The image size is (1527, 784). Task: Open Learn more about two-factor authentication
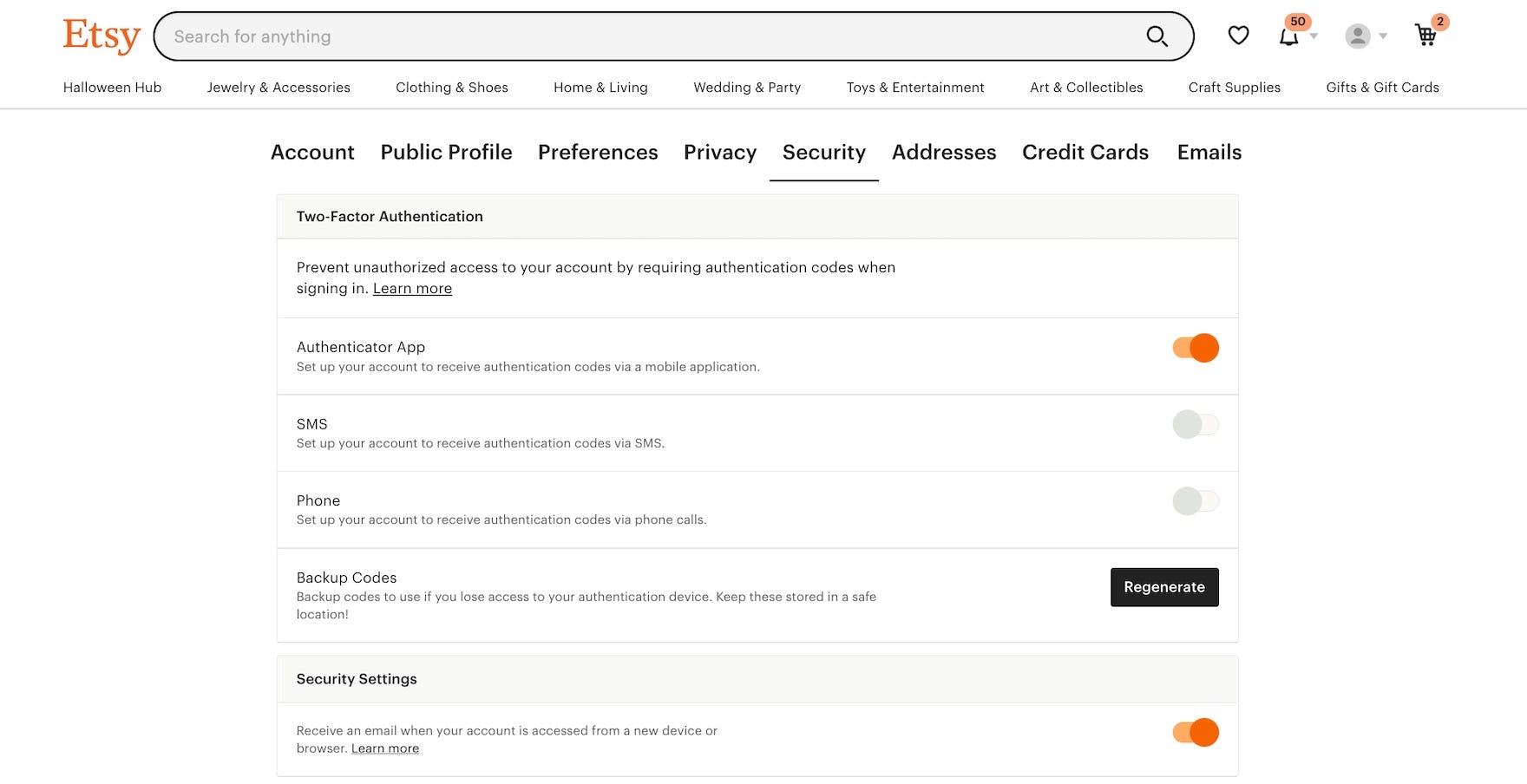(x=412, y=288)
